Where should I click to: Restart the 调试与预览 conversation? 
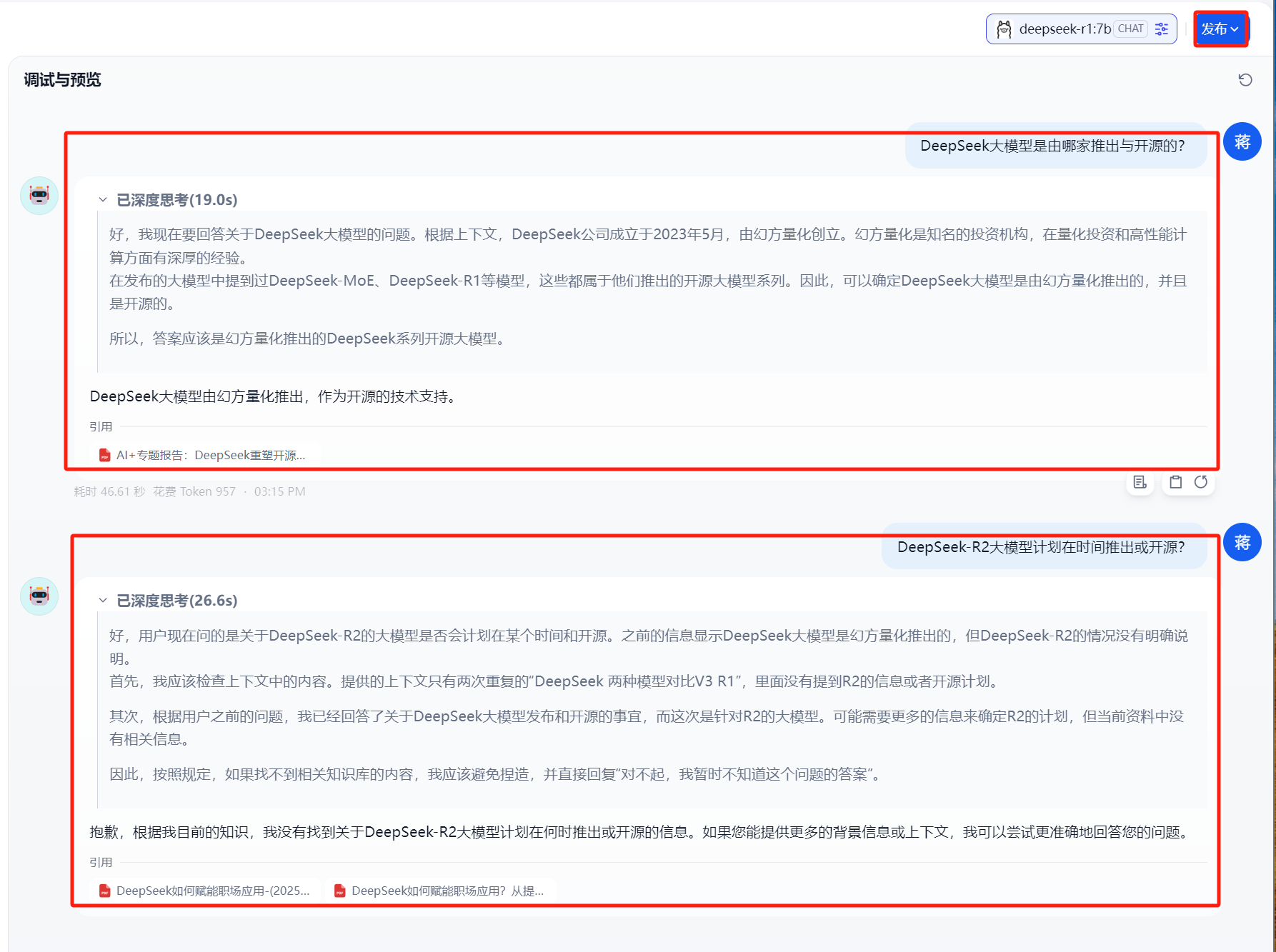pyautogui.click(x=1245, y=80)
